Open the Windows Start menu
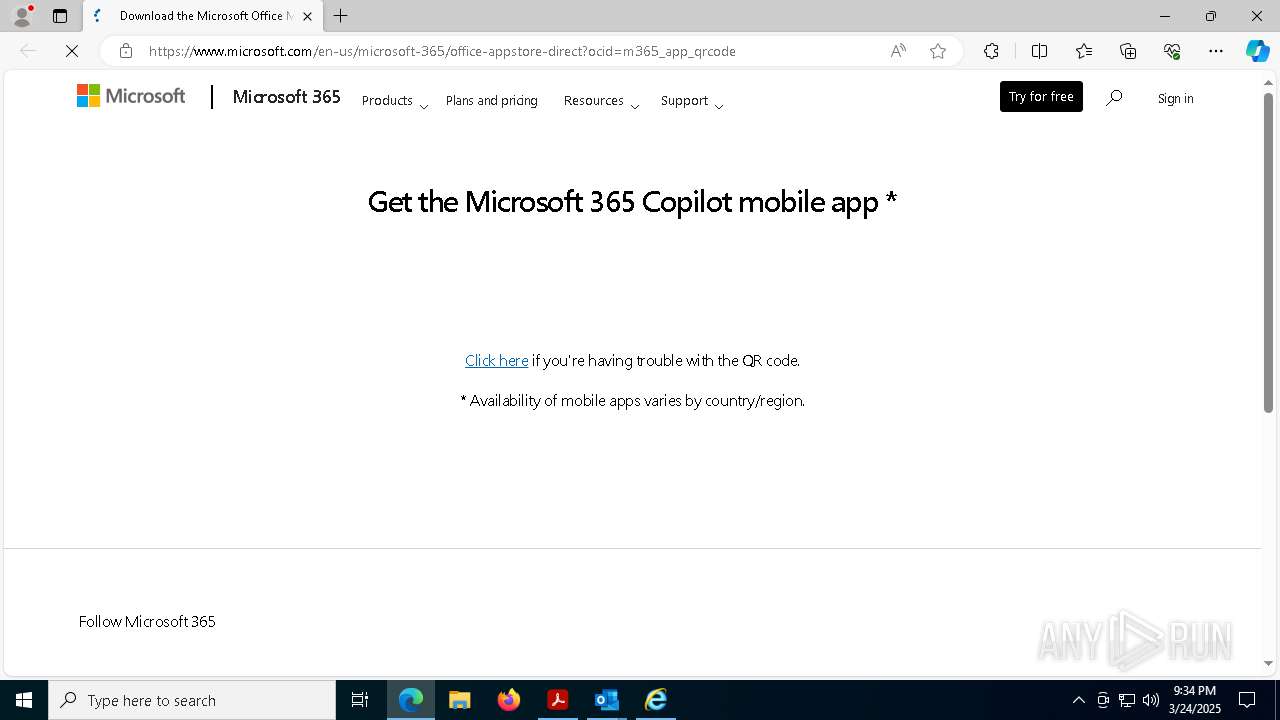This screenshot has width=1280, height=720. click(x=24, y=700)
